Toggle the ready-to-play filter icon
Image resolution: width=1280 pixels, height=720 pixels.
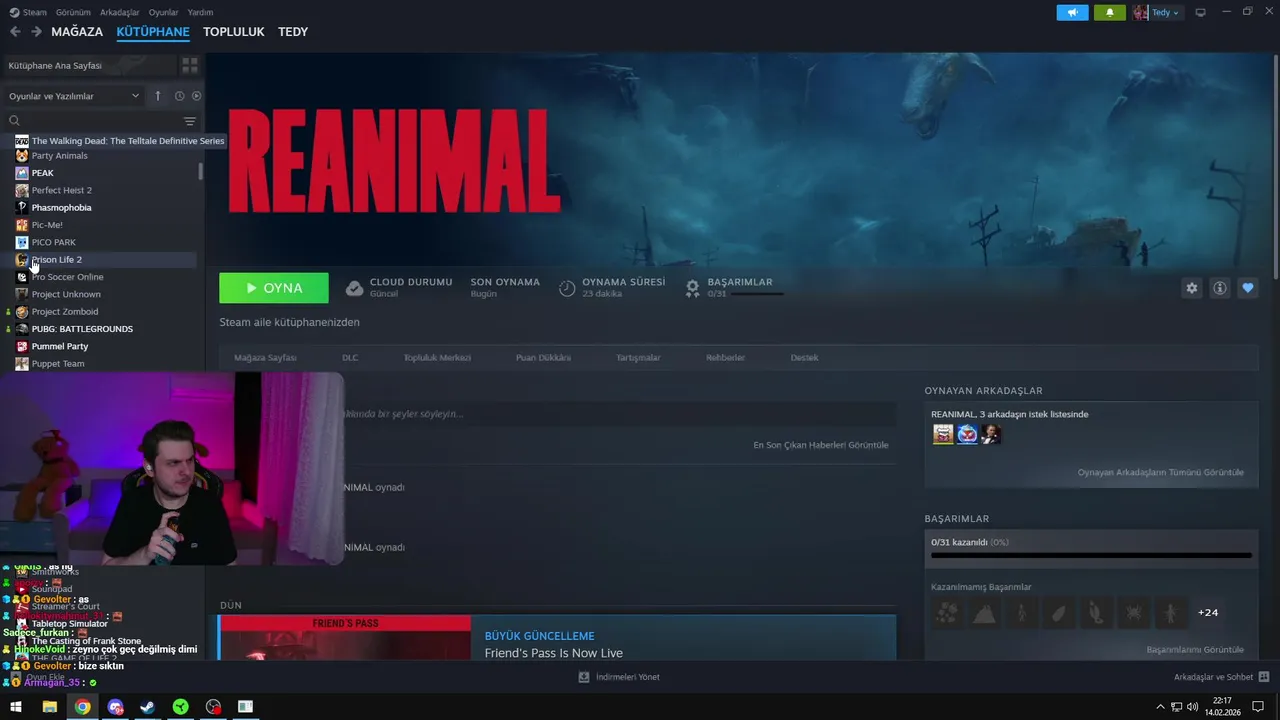196,96
